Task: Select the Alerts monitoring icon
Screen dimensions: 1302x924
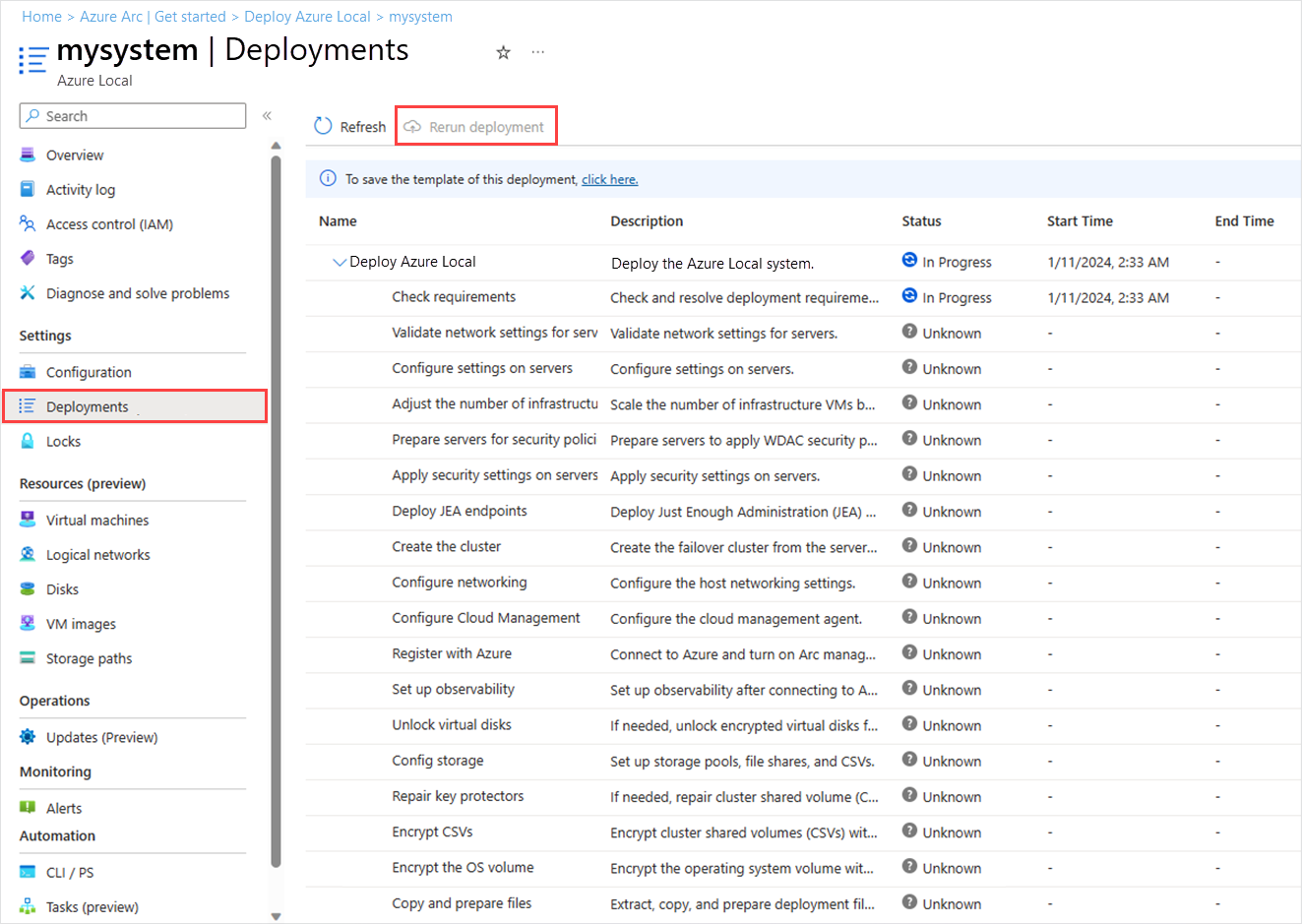Action: (x=29, y=807)
